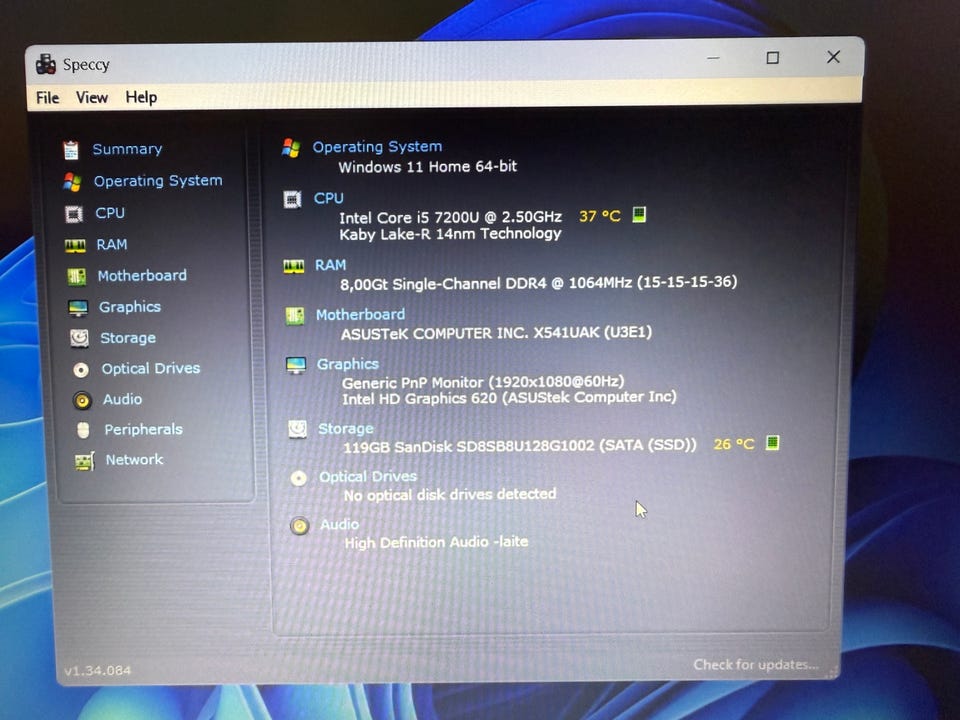Open the View menu
The height and width of the screenshot is (720, 960).
coord(92,97)
